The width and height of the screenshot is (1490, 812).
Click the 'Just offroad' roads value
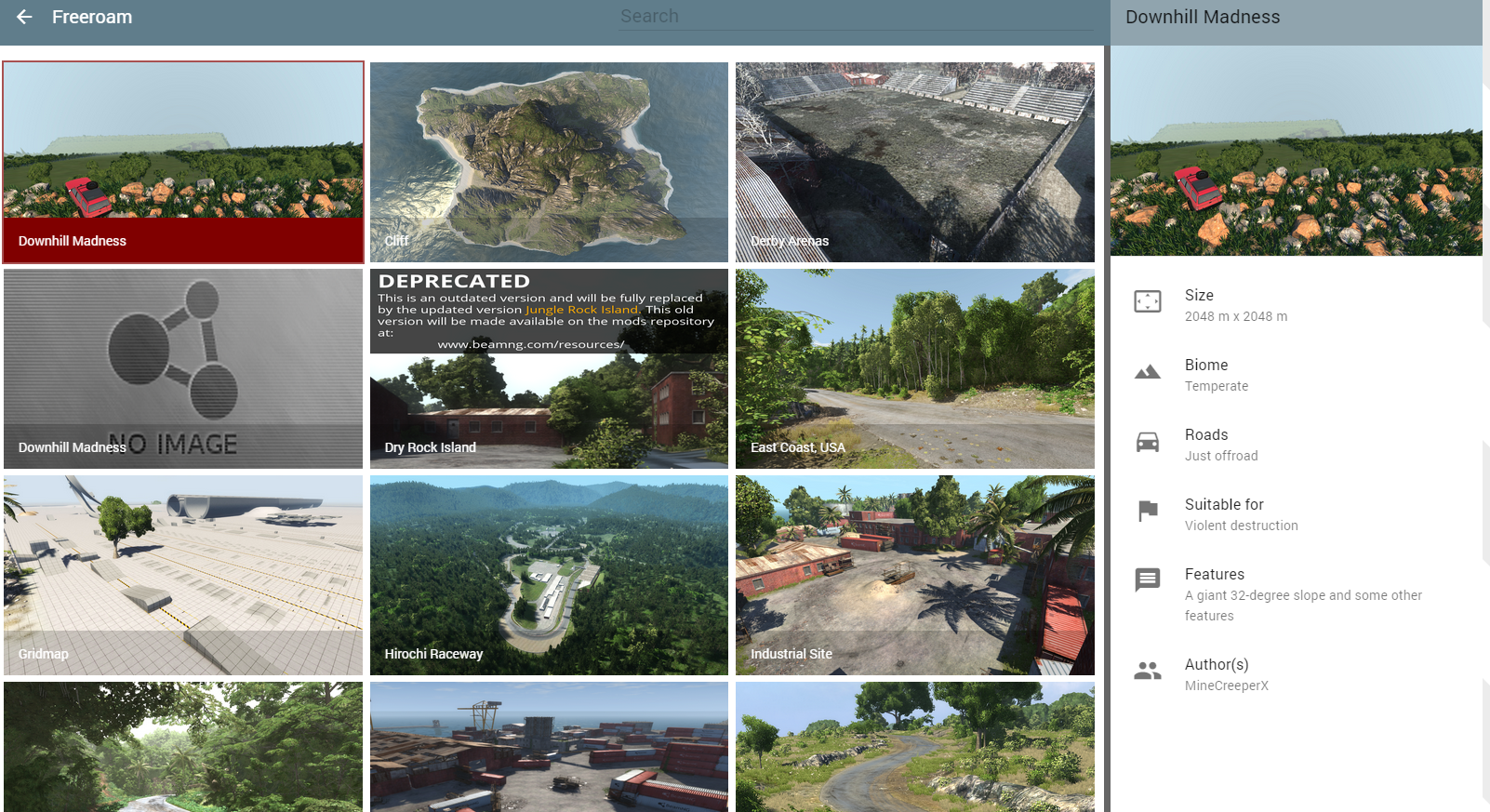click(1221, 456)
